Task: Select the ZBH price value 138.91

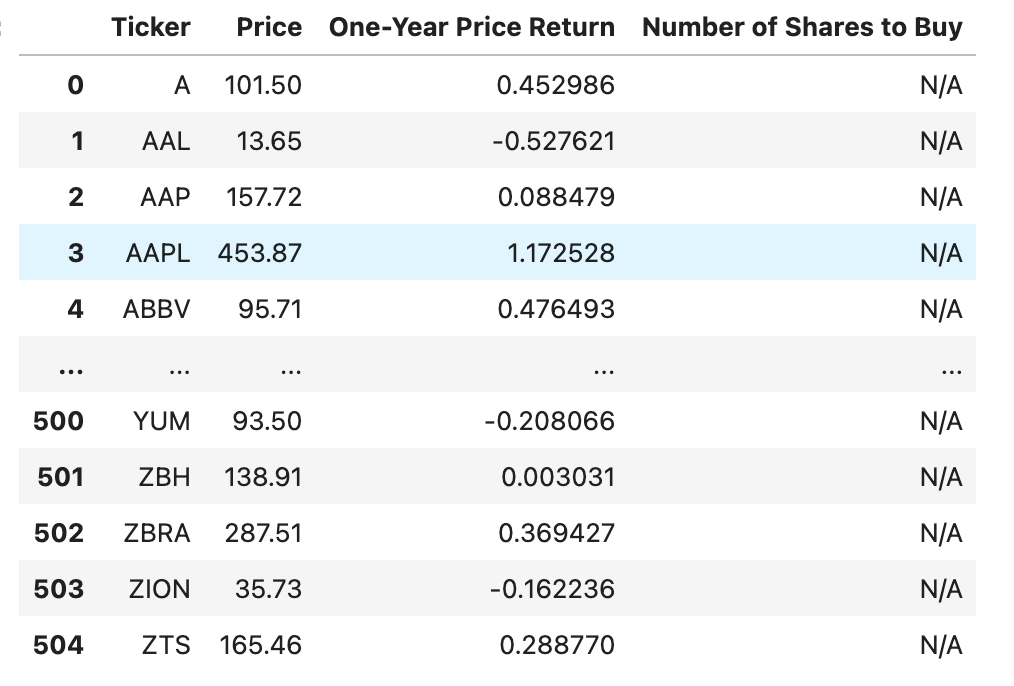Action: (x=267, y=477)
